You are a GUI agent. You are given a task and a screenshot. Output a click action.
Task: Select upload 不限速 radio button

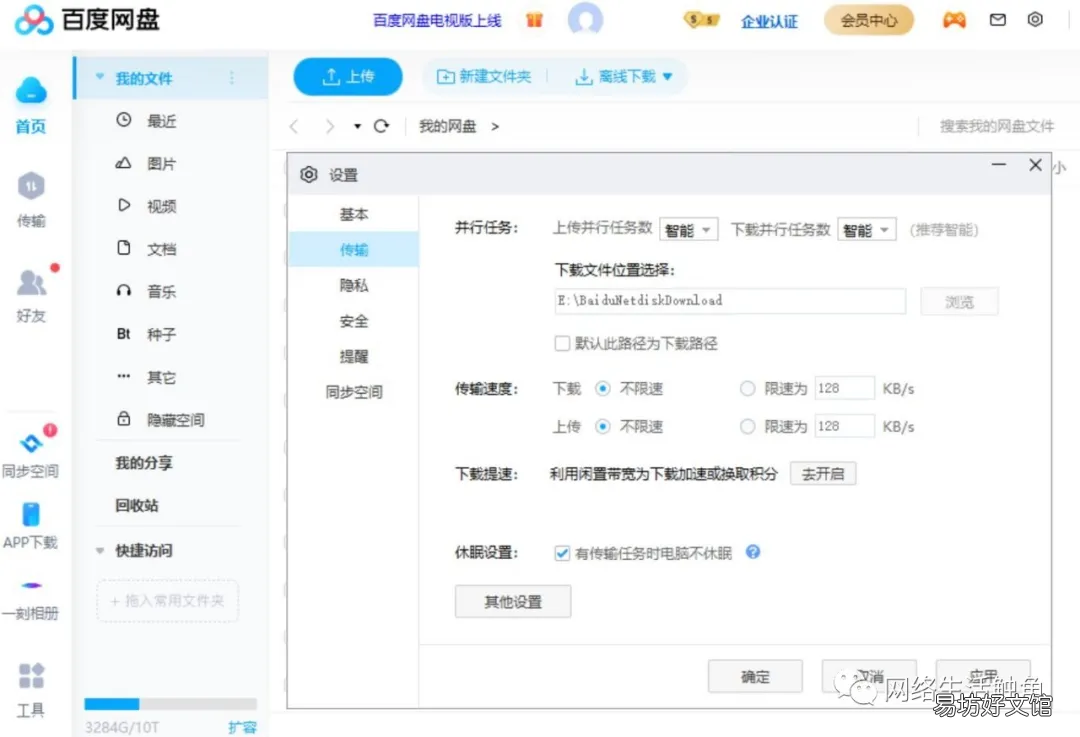click(603, 426)
